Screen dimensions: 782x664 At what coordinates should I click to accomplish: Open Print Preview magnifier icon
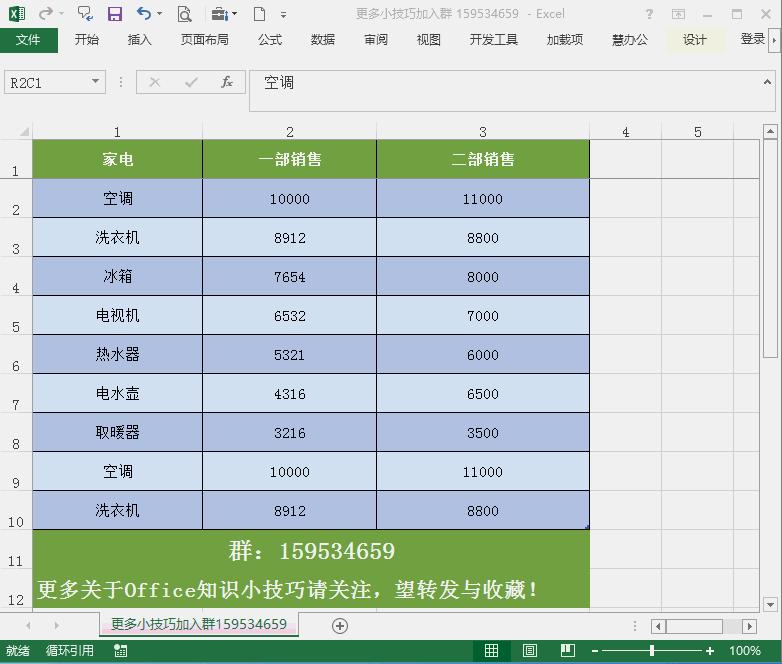pos(185,14)
